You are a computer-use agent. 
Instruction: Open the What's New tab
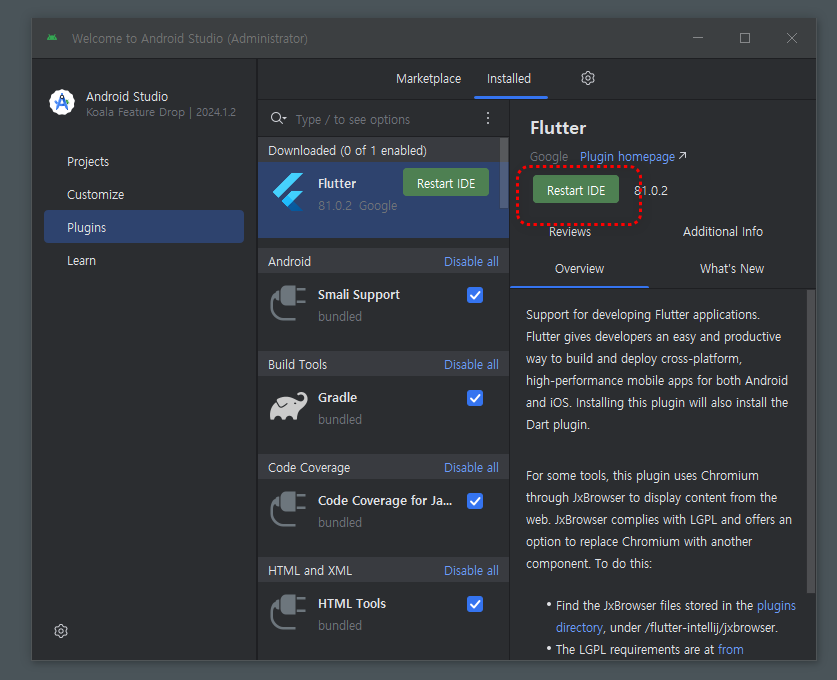tap(731, 268)
